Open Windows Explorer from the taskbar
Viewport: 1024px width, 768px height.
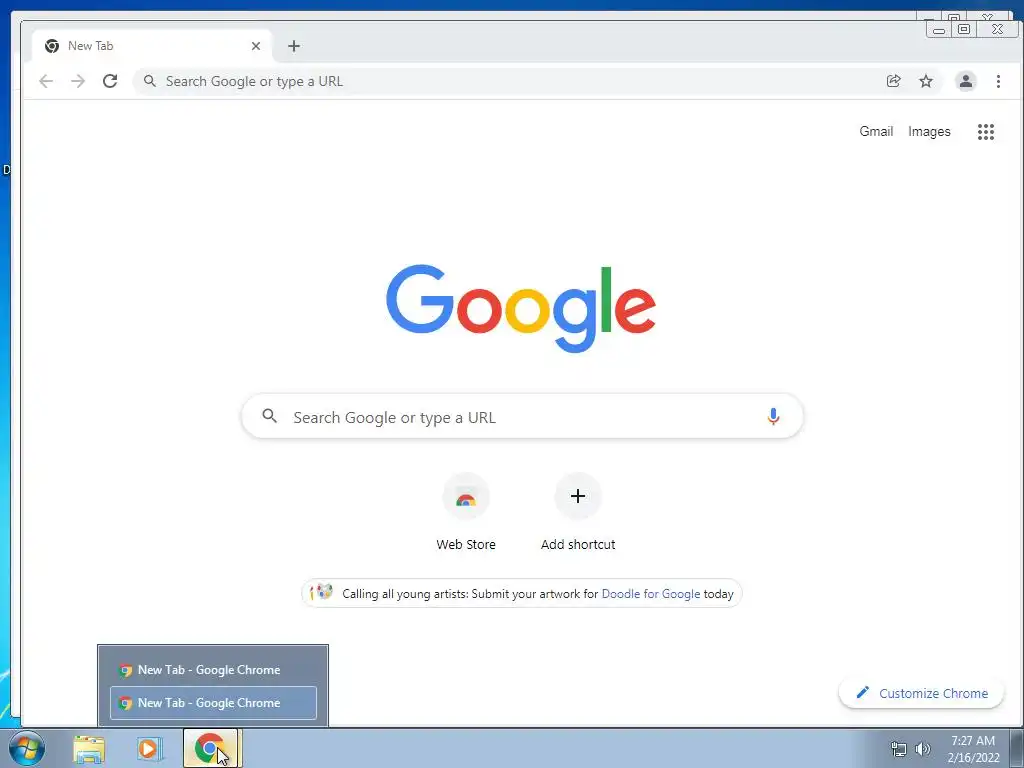(89, 749)
